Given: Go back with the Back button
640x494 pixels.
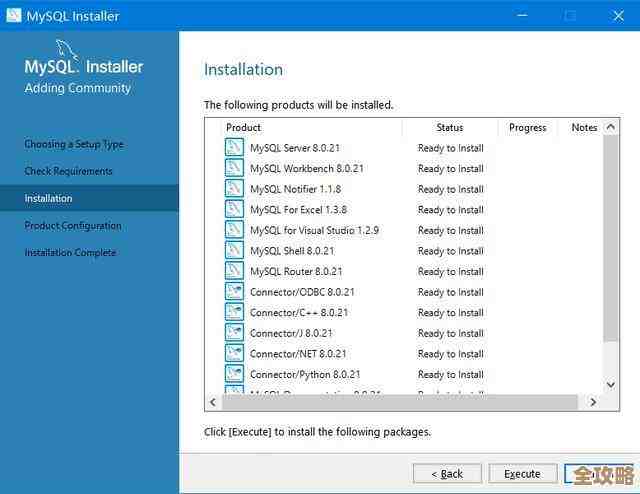Looking at the screenshot, I should point(447,473).
